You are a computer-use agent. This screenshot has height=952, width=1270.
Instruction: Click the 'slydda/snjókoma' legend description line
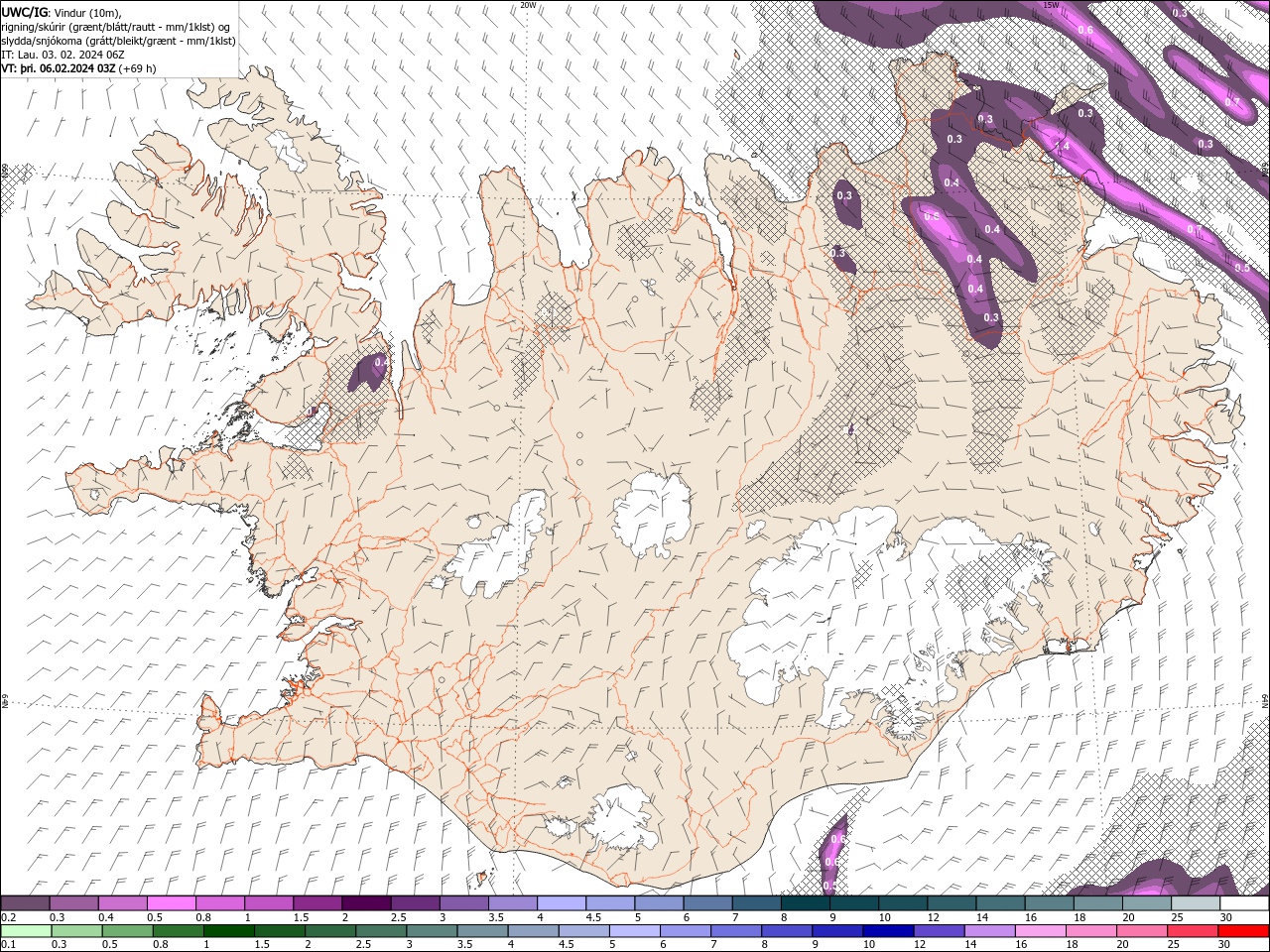click(x=118, y=41)
